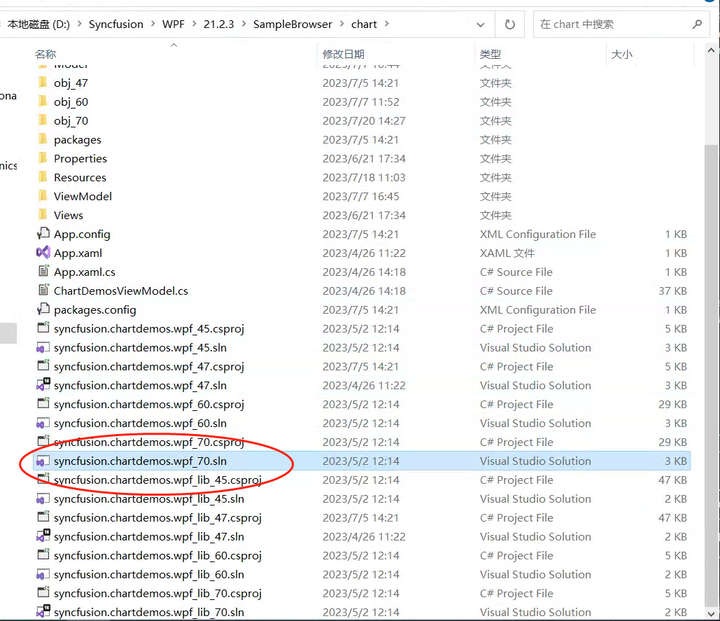Click the wpf_lib_47.sln solution icon
The height and width of the screenshot is (621, 720).
(x=43, y=536)
